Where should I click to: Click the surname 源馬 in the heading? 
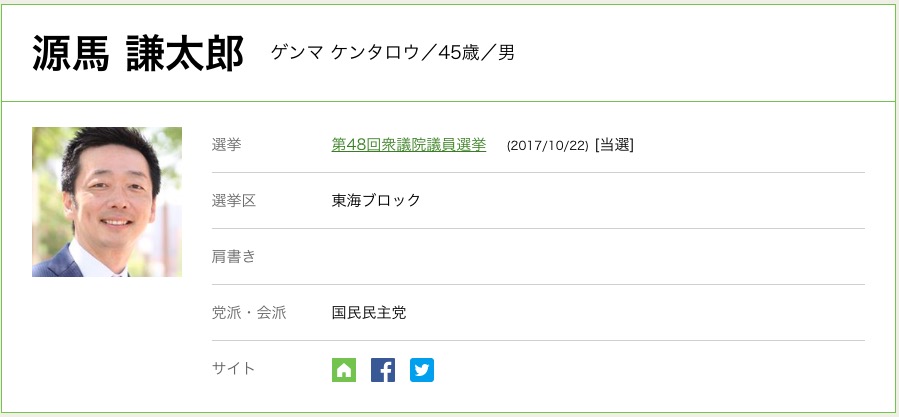(x=69, y=54)
